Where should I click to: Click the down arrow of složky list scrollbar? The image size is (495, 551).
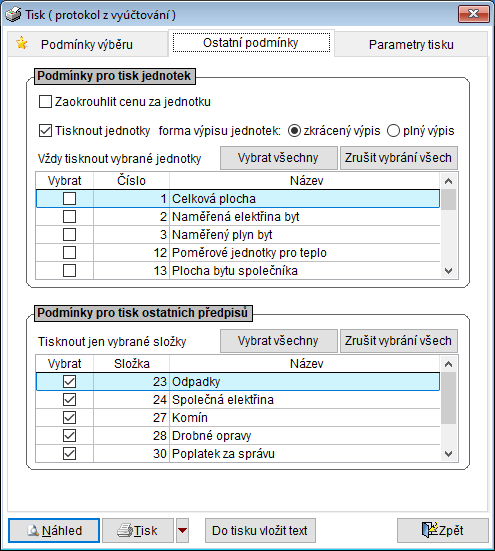(448, 454)
